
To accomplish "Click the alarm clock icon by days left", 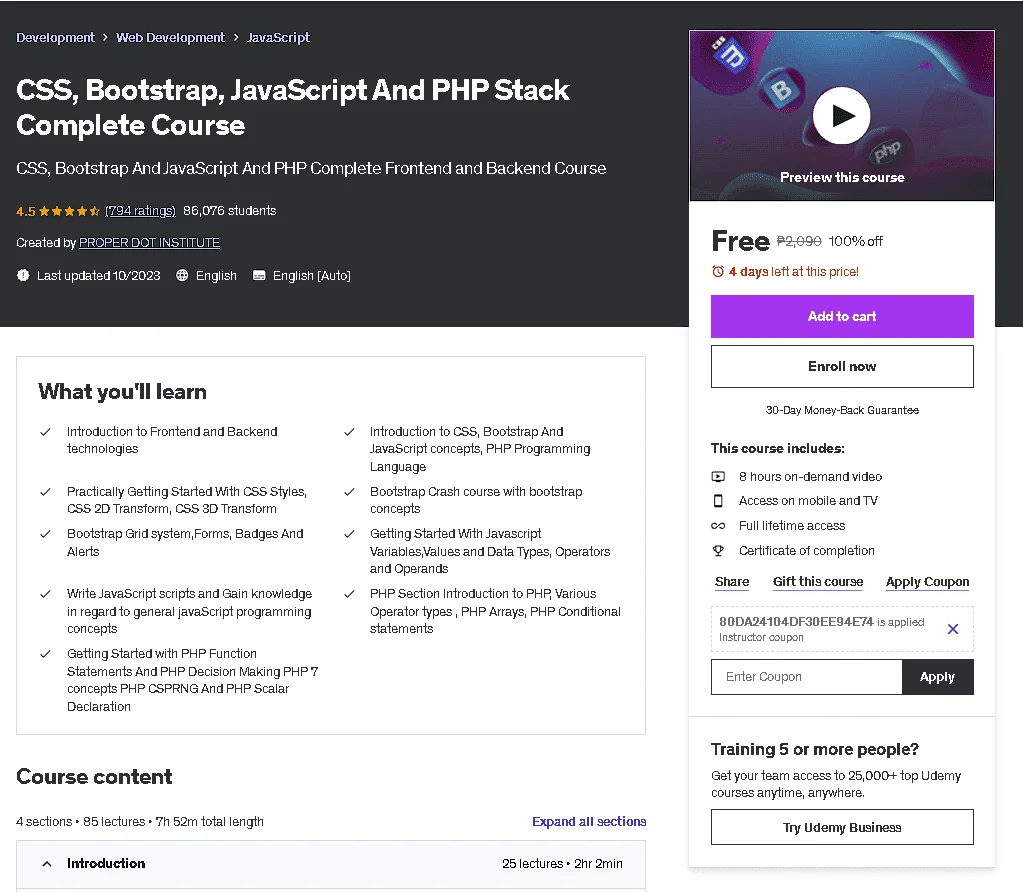I will (718, 271).
